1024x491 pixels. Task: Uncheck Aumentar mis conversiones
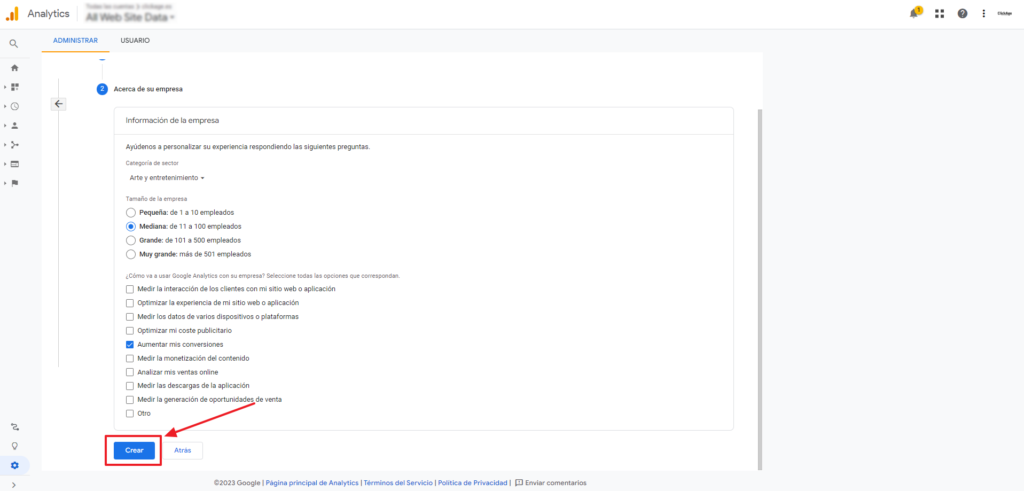click(x=129, y=344)
